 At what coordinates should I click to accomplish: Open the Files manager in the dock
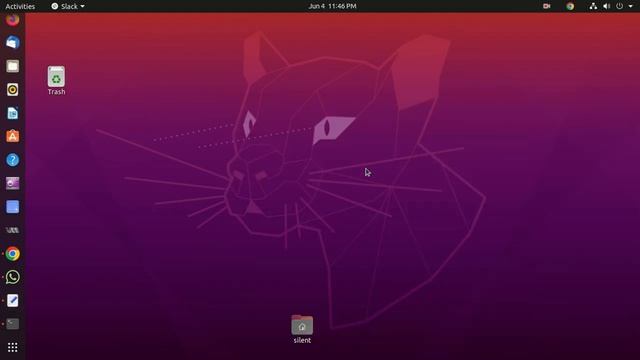(12, 66)
